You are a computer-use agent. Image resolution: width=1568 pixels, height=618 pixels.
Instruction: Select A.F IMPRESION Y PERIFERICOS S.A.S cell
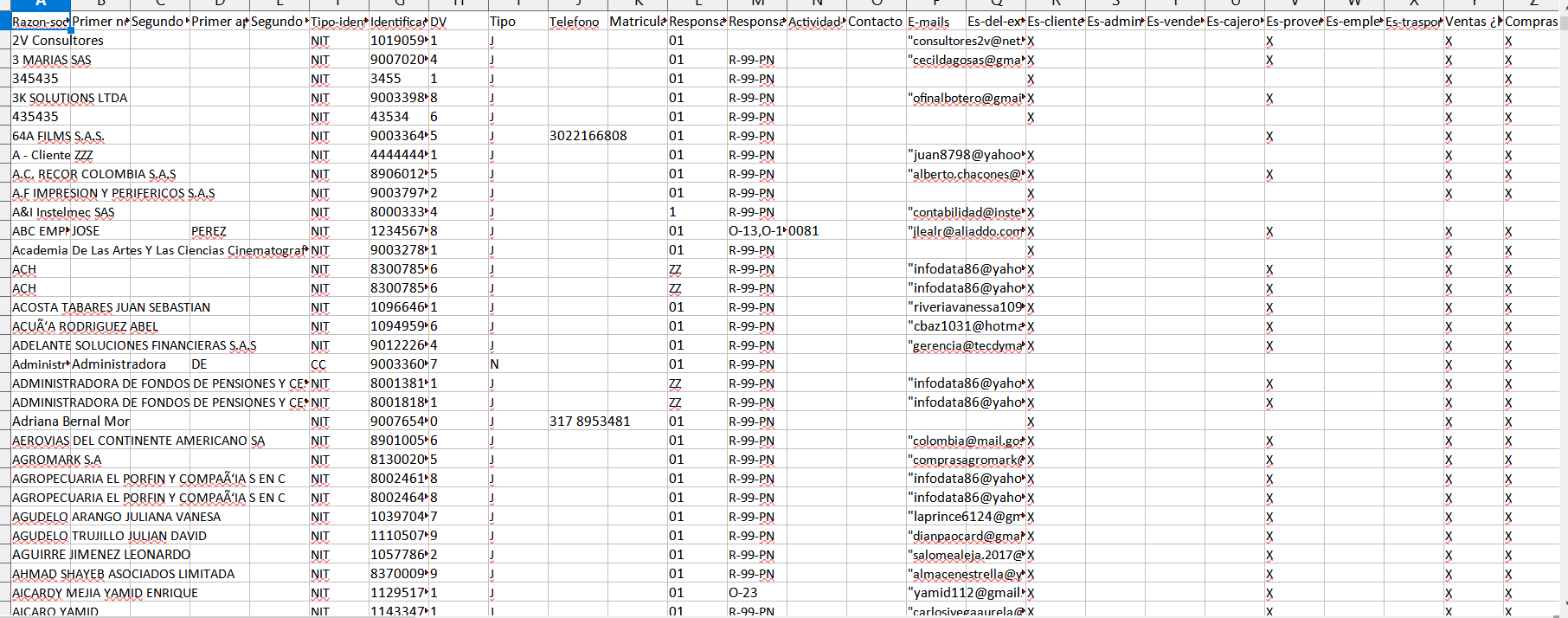(41, 193)
